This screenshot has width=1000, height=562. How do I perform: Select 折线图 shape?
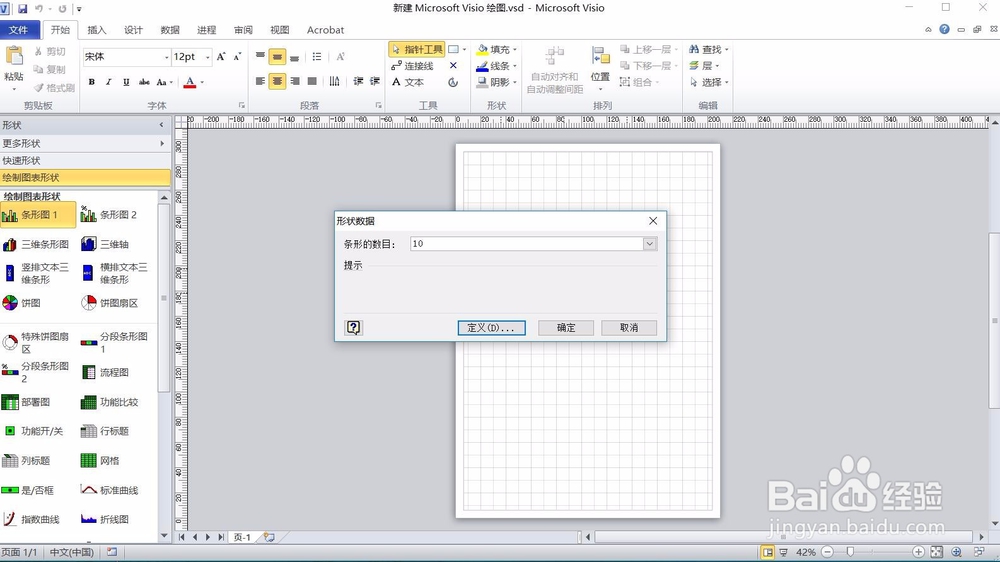click(x=105, y=519)
